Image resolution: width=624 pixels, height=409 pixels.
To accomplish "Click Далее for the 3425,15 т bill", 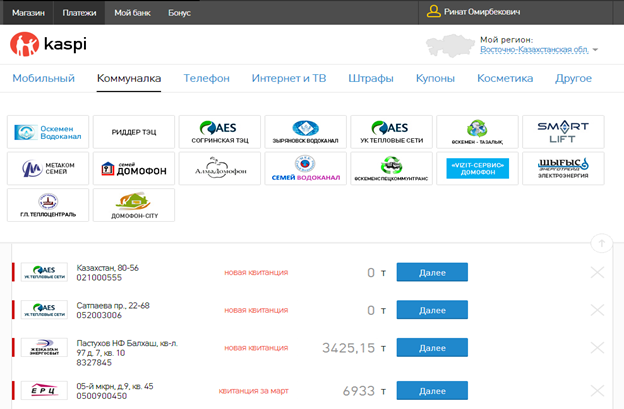I will tap(432, 348).
